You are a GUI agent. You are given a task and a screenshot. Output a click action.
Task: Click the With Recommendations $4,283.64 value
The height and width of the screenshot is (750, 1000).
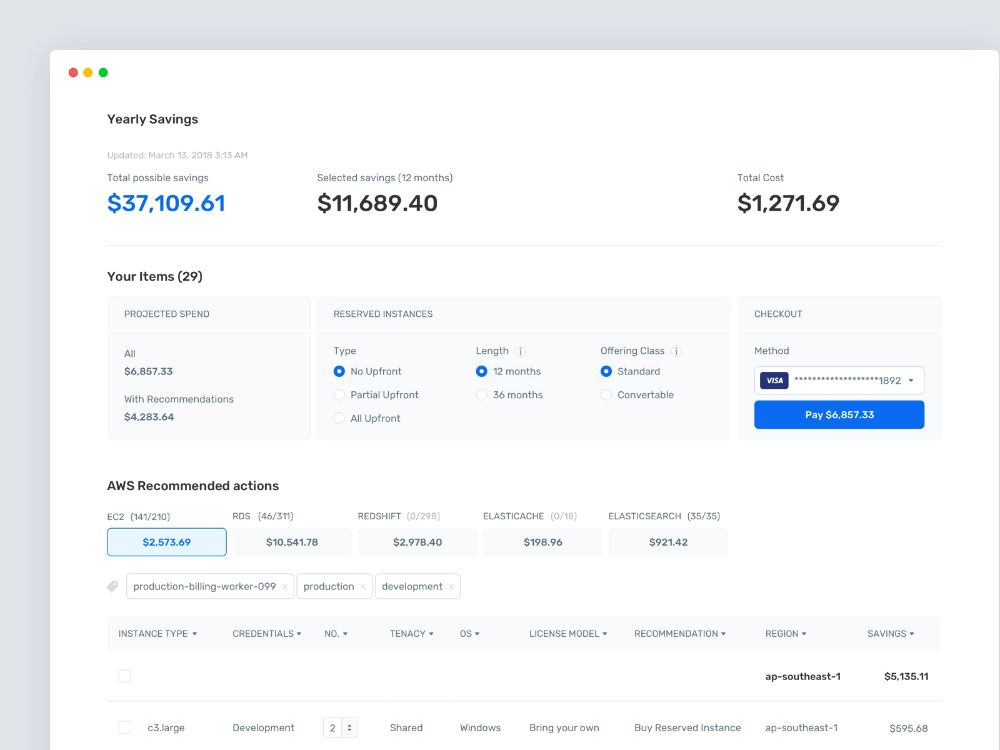pos(149,417)
